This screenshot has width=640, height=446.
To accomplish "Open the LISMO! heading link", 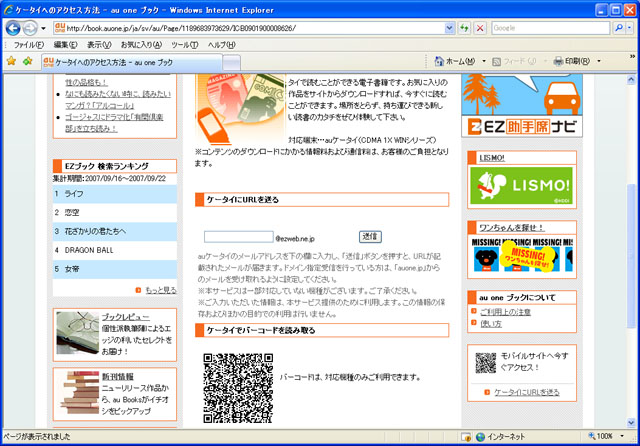I will (x=492, y=158).
